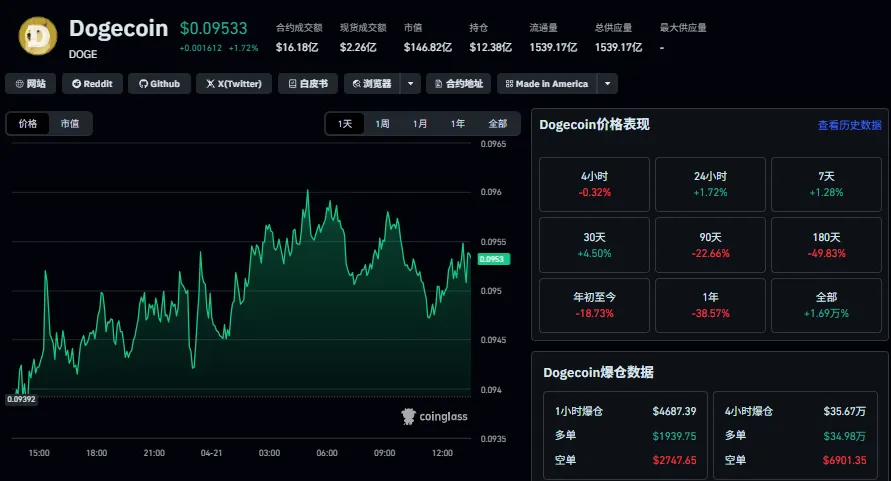
Task: Click the 合约地址 contract address button
Action: point(459,84)
